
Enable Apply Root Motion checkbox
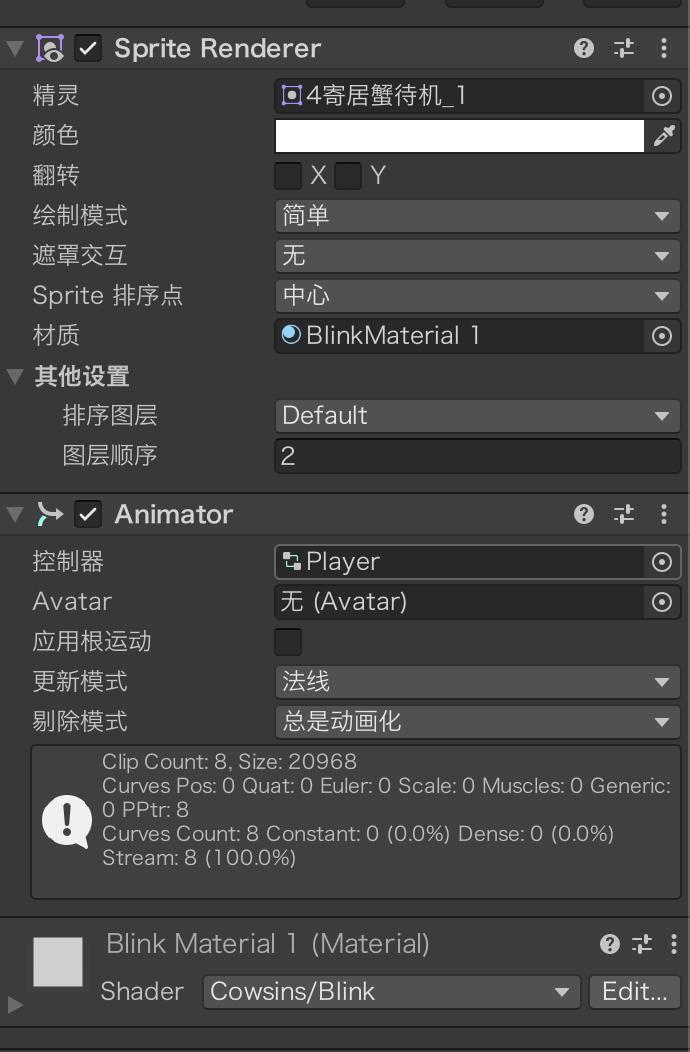288,642
